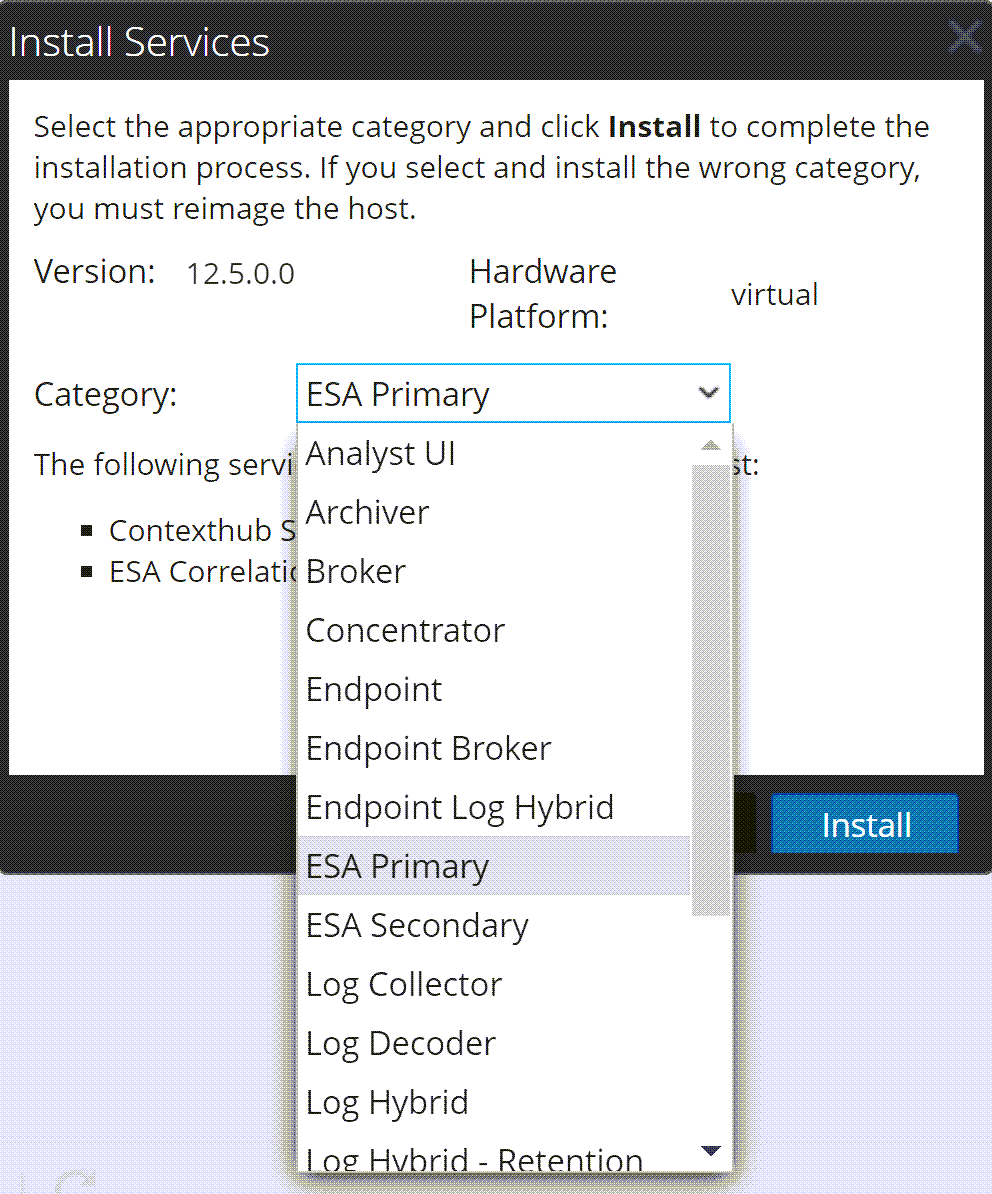This screenshot has width=992, height=1194.
Task: Click the scroll up arrow in list
Action: [711, 445]
